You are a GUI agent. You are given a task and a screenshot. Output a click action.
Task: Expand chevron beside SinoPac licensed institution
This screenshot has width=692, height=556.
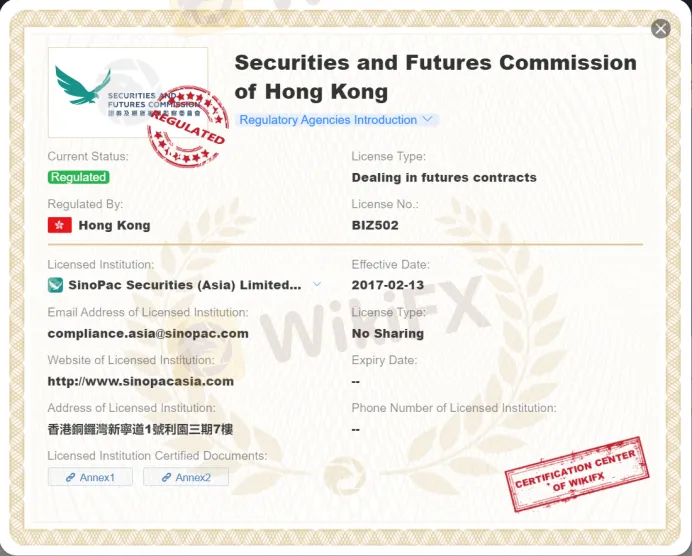coord(317,284)
